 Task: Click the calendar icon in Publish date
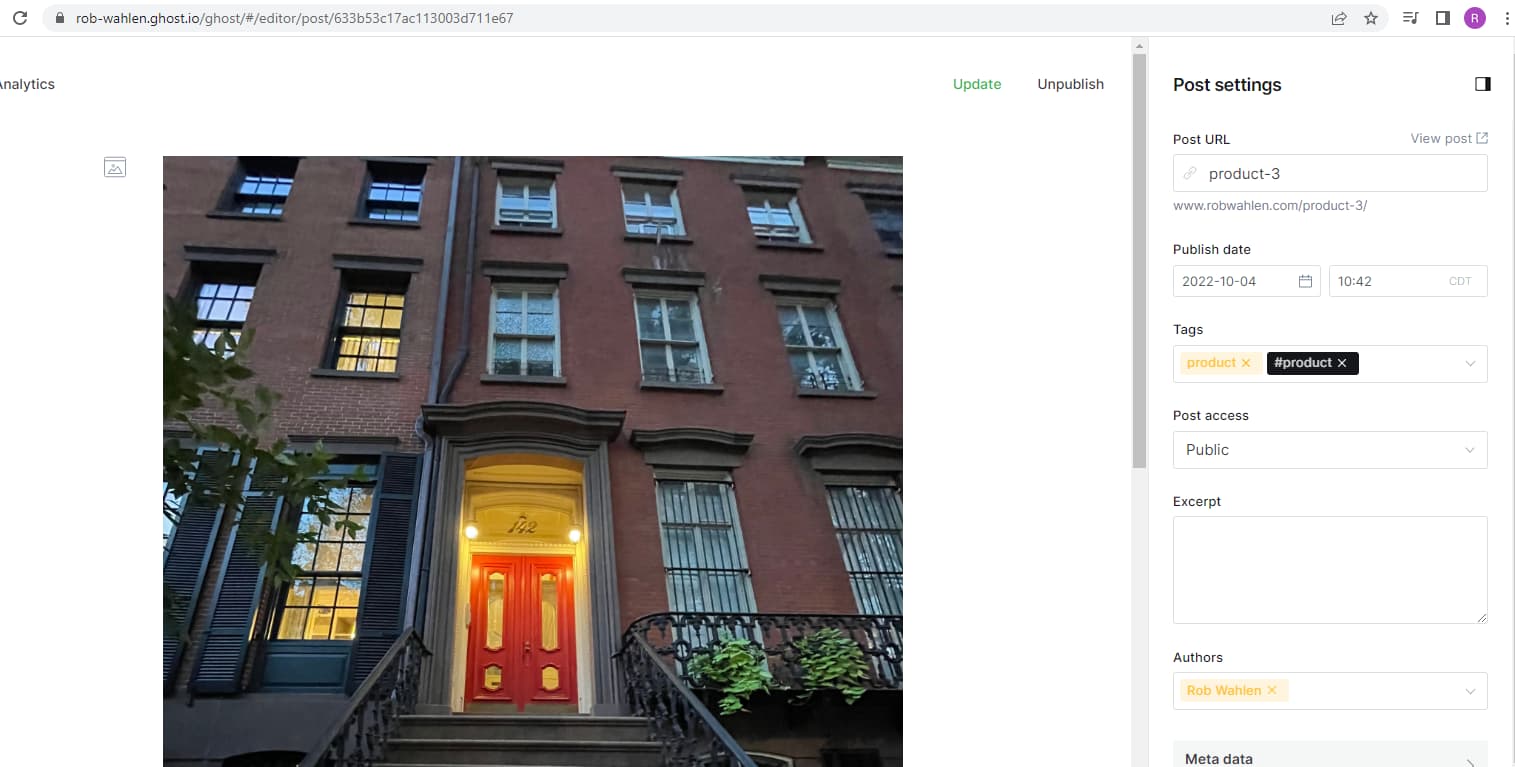coord(1305,281)
